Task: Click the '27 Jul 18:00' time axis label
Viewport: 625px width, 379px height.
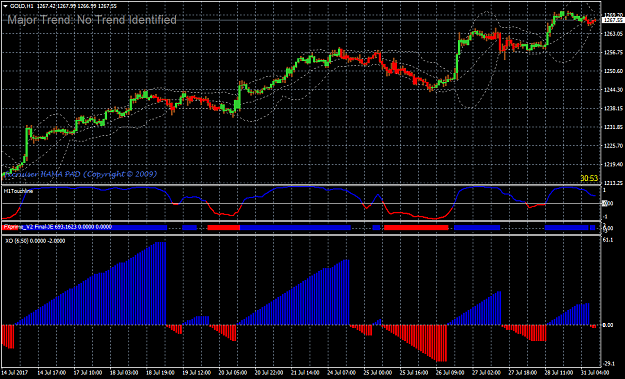Action: [x=523, y=373]
